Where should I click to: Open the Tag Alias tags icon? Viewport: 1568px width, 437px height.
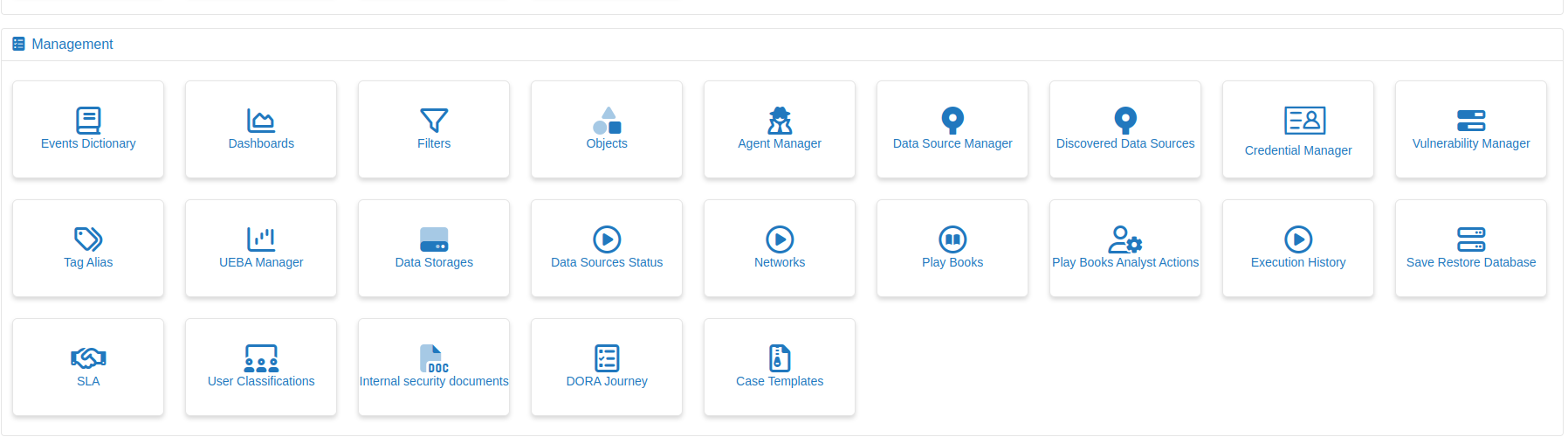(x=88, y=239)
